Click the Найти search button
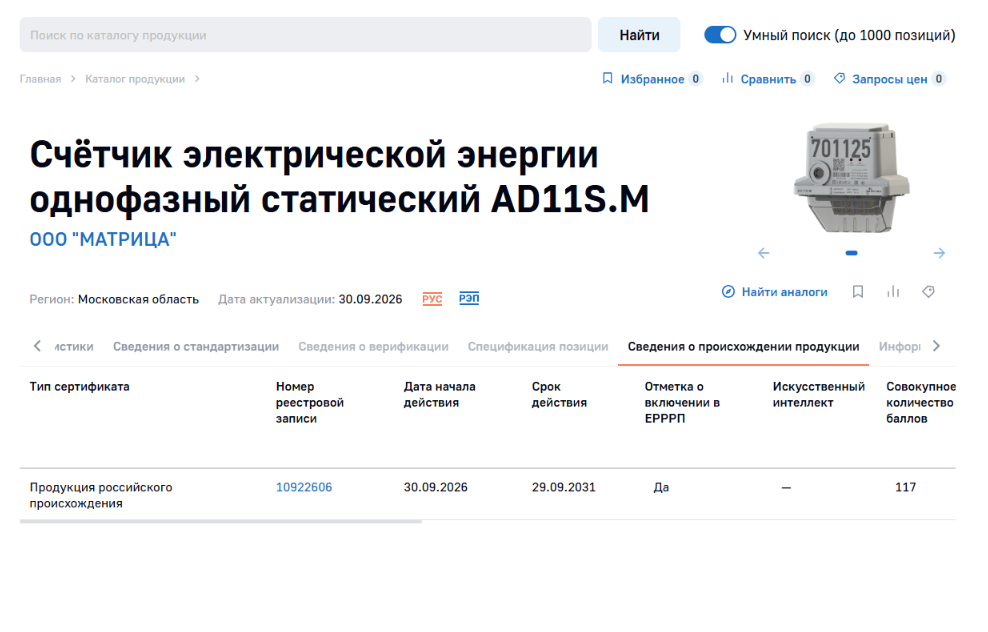Viewport: 988px width, 632px height. tap(638, 35)
